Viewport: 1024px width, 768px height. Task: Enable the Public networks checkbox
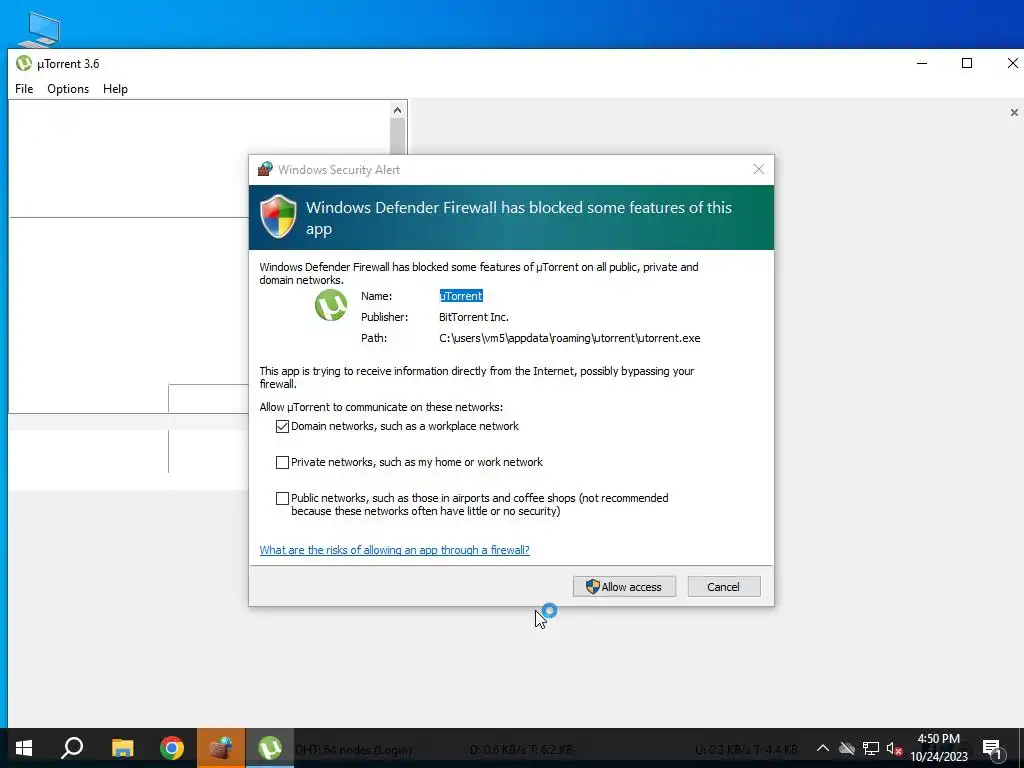coord(282,498)
